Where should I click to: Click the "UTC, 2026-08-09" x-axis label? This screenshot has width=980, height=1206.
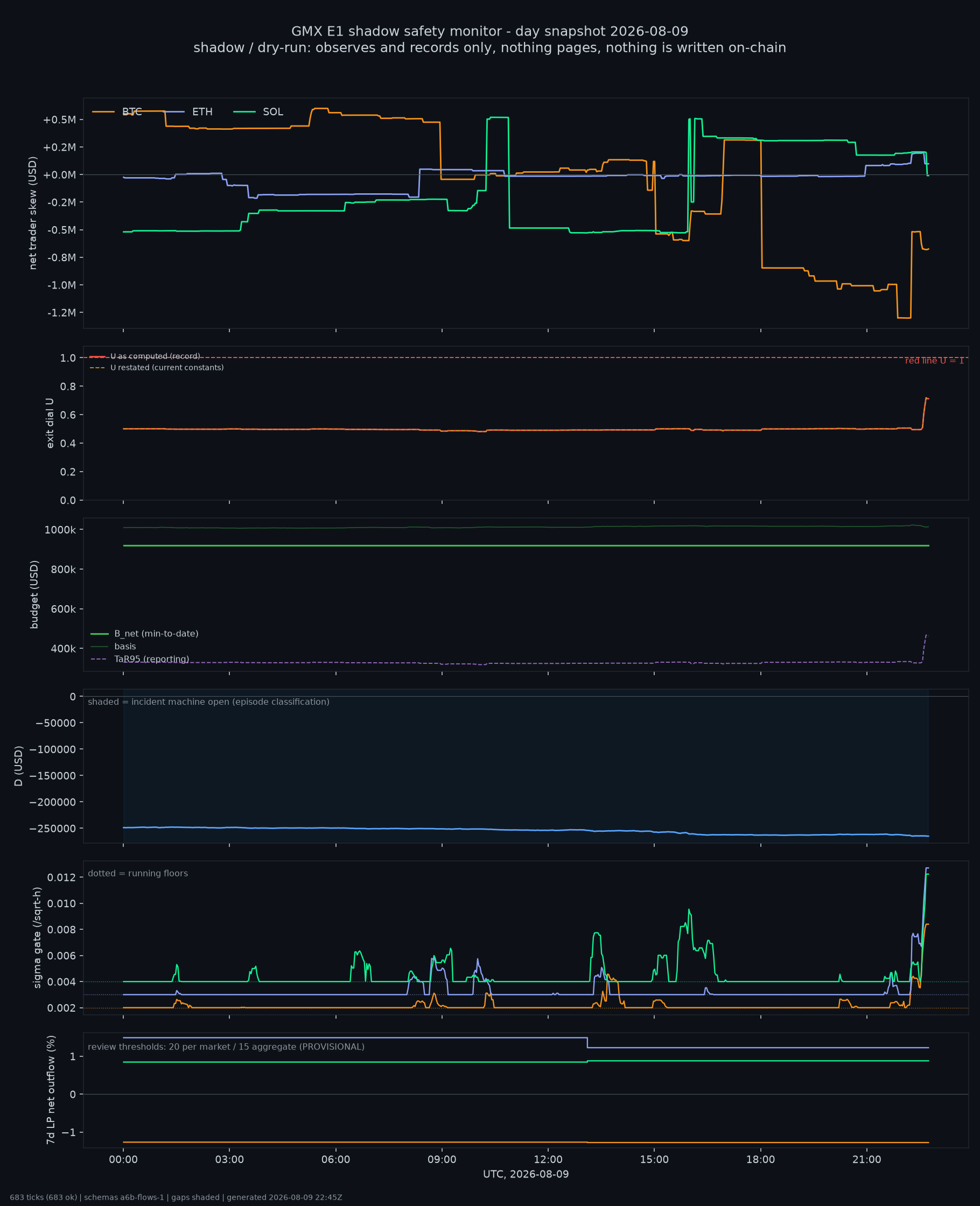click(x=526, y=1174)
